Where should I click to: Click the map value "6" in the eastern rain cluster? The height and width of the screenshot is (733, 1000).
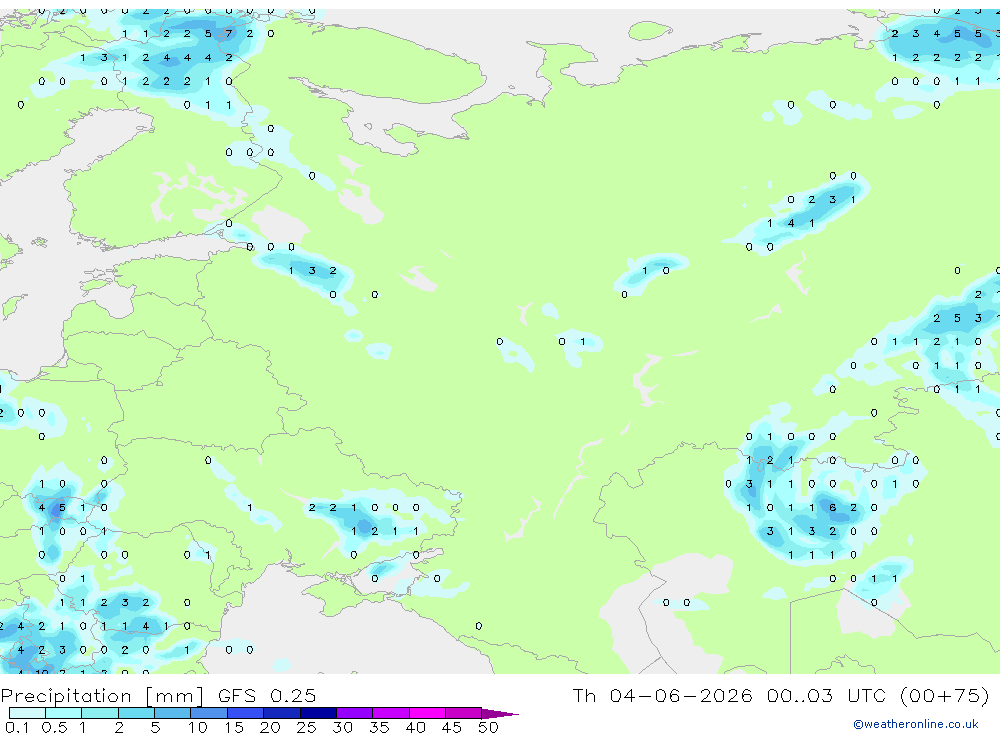pos(832,508)
